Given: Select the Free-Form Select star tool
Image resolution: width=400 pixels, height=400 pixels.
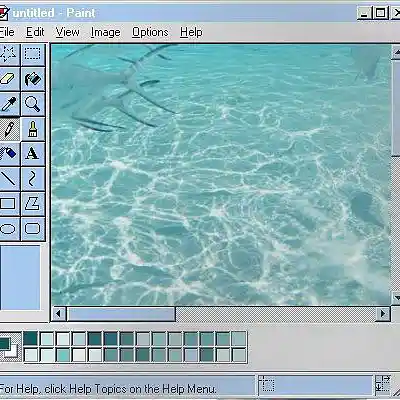Looking at the screenshot, I should coord(8,54).
